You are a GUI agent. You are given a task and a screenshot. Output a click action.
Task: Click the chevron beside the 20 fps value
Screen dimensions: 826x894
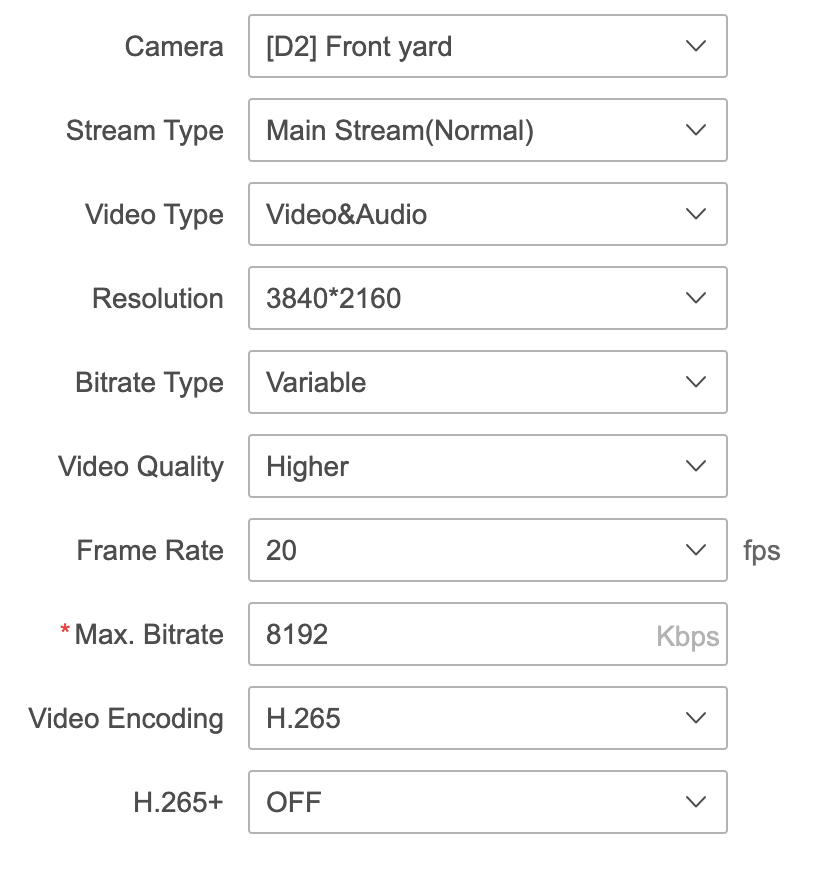(x=695, y=550)
